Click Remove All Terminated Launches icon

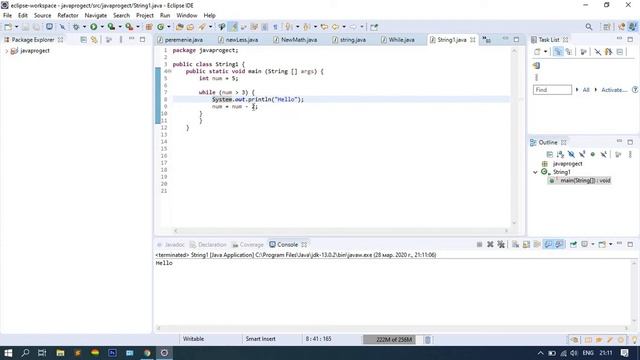501,244
